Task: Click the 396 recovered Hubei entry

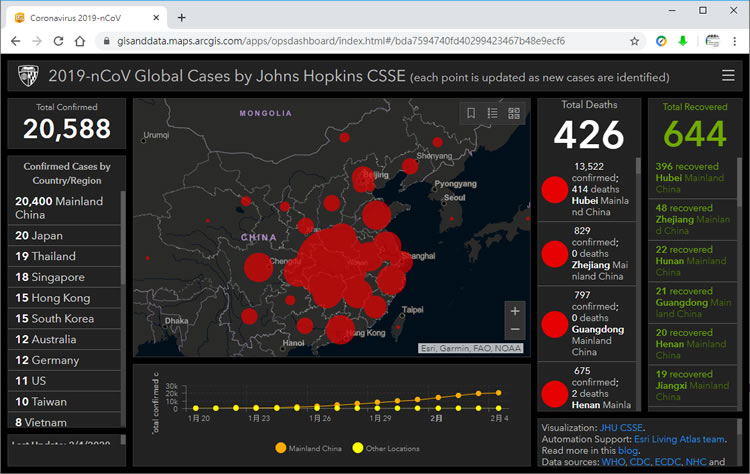Action: click(x=692, y=177)
